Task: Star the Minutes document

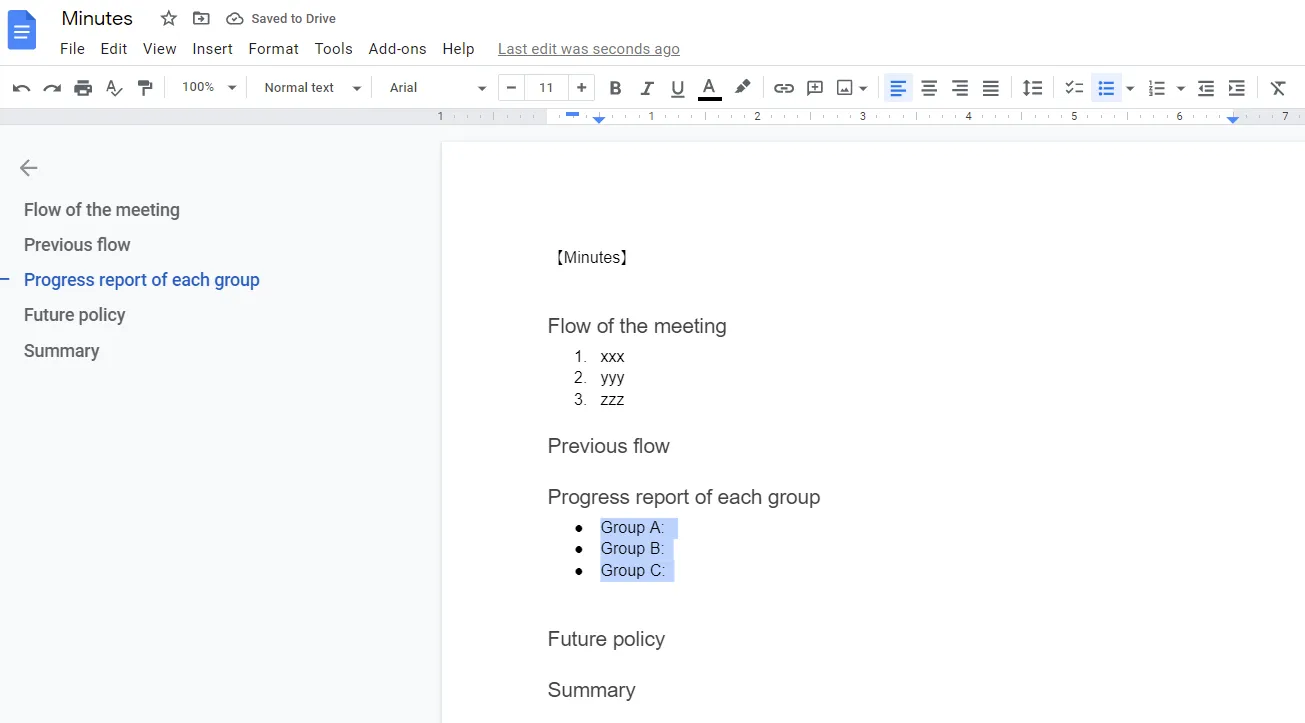Action: 169,18
